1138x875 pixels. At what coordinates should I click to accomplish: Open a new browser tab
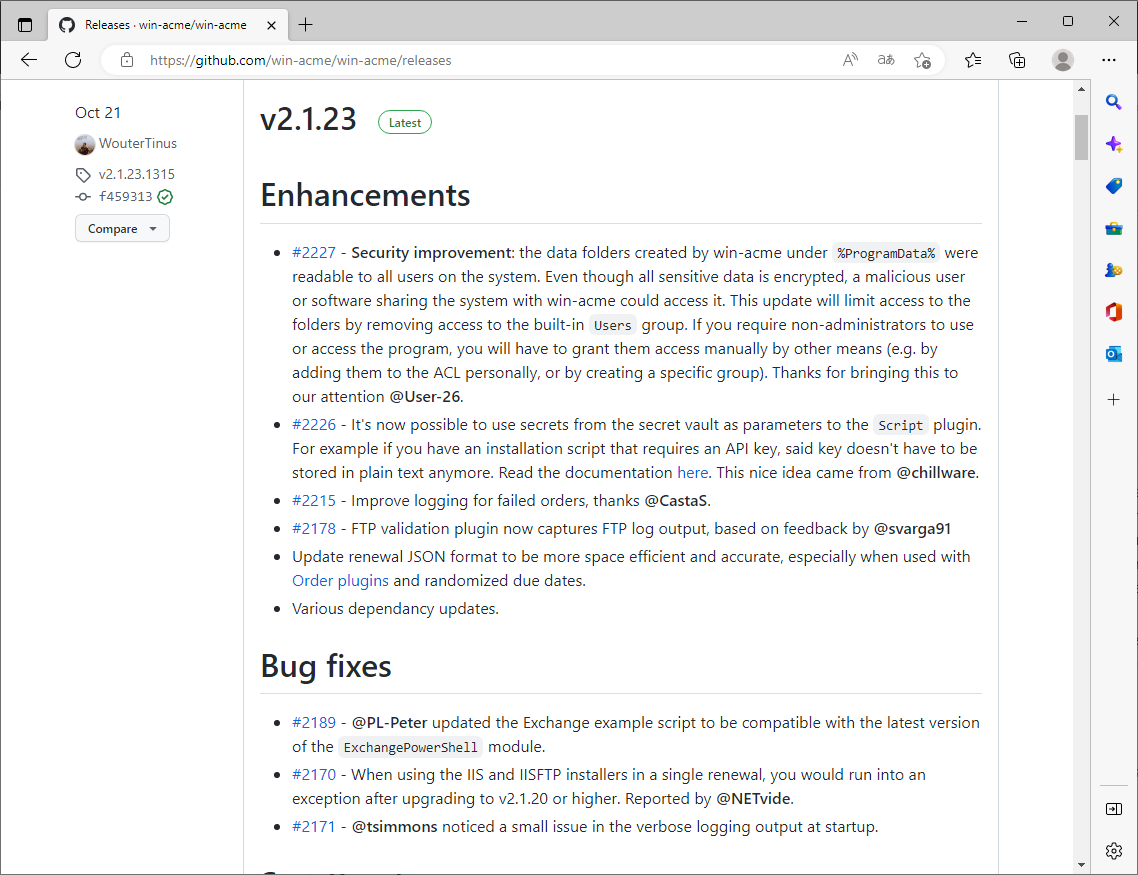(x=306, y=25)
